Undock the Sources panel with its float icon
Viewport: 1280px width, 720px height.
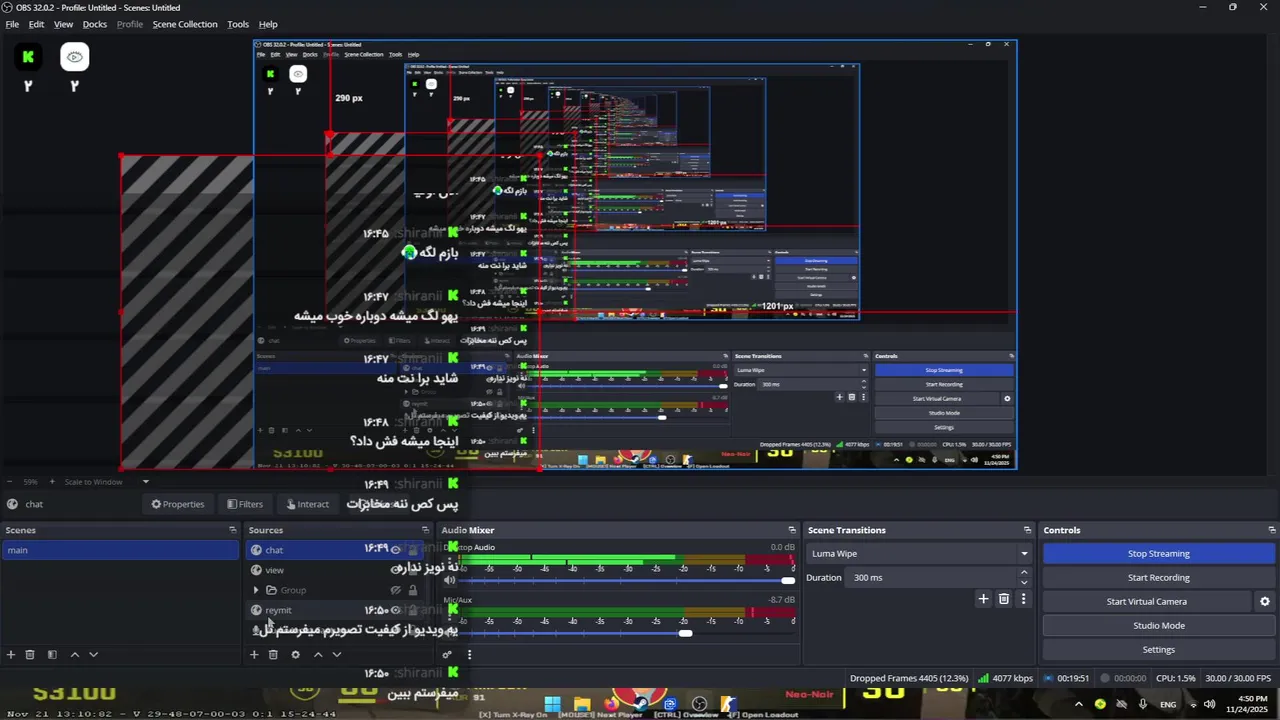(426, 530)
